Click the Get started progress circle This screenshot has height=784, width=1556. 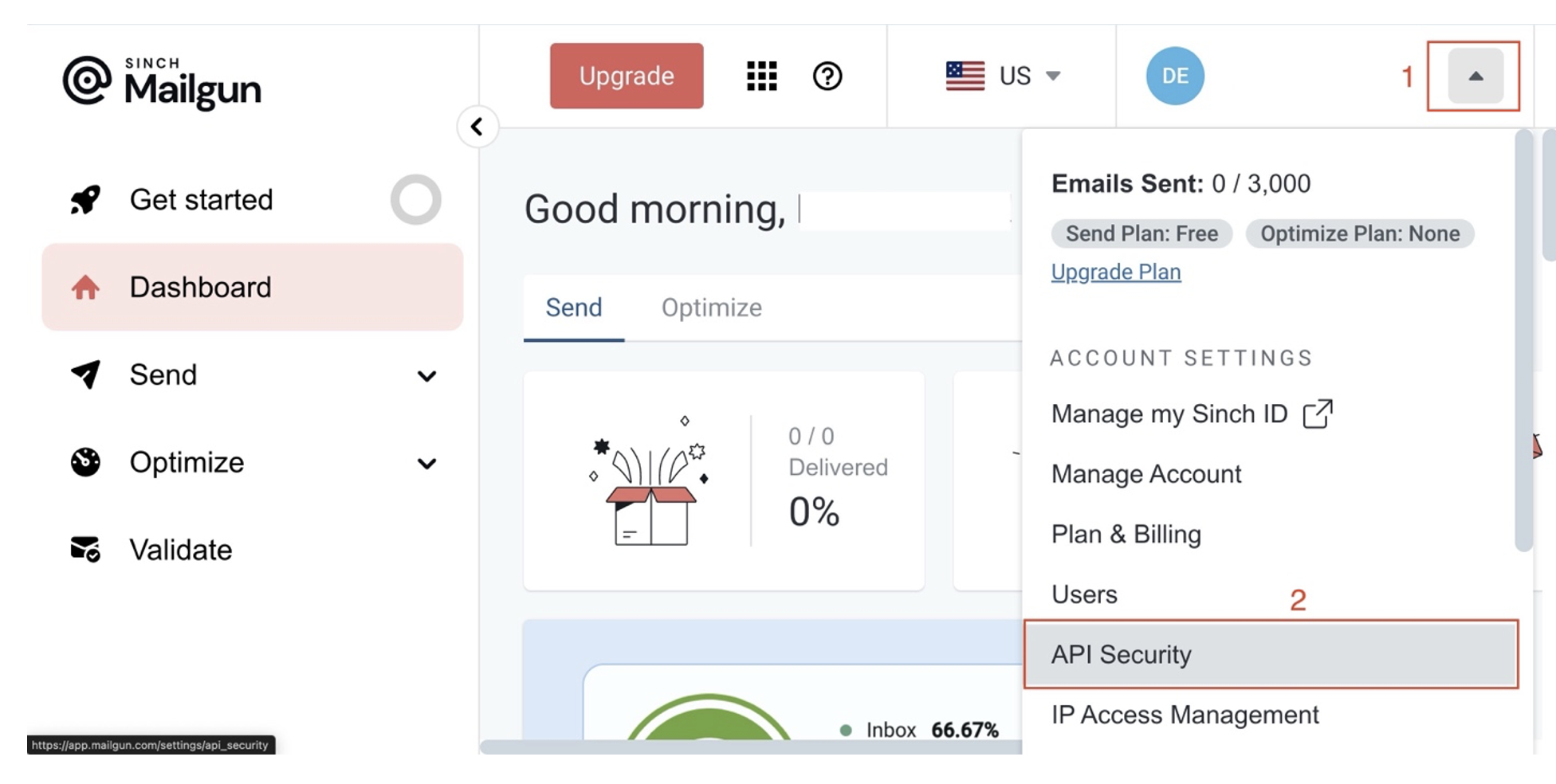[415, 199]
